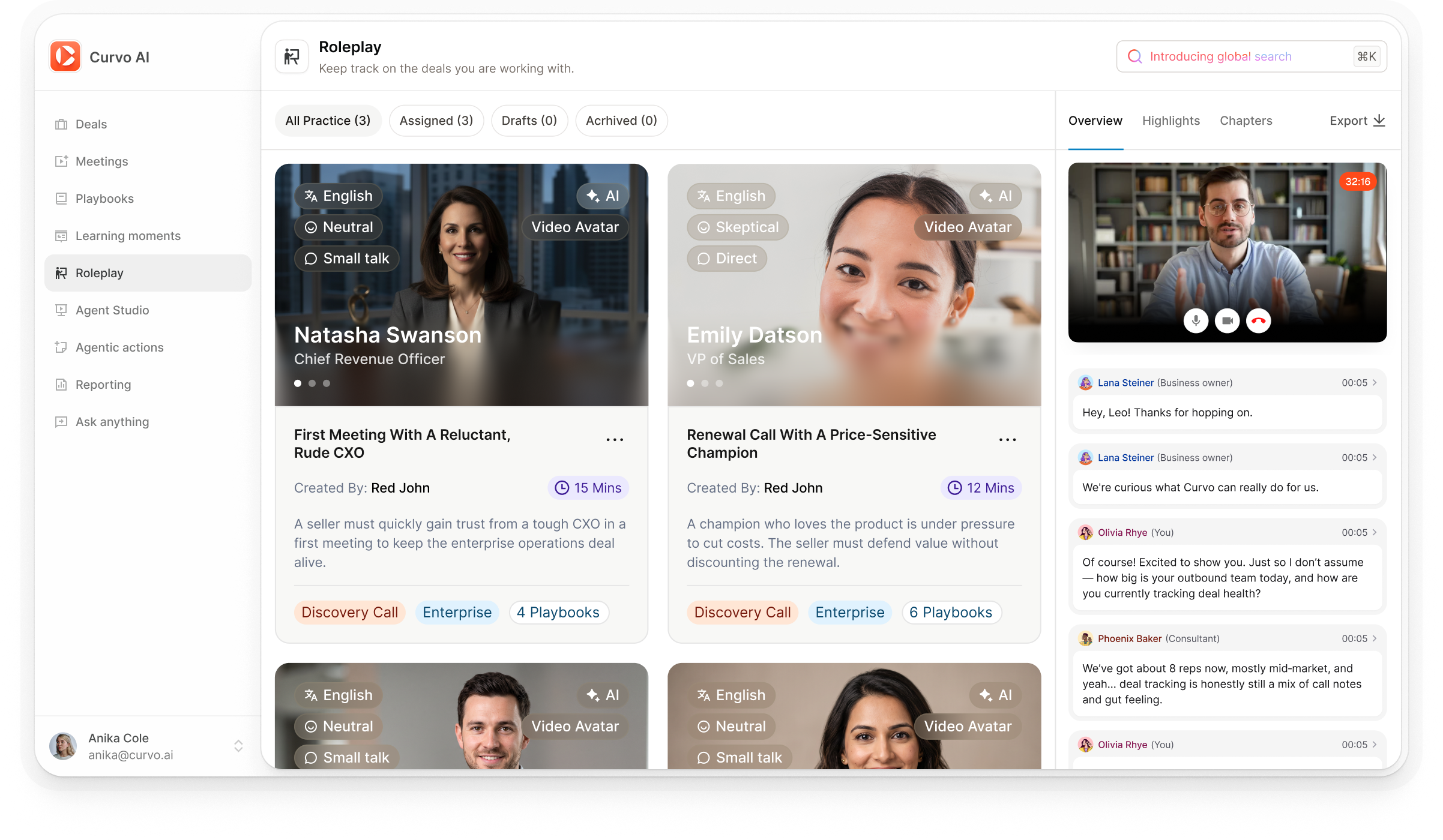Screen dimensions: 1443x840
Task: Click the English language chip on Natasha's card
Action: click(x=339, y=196)
